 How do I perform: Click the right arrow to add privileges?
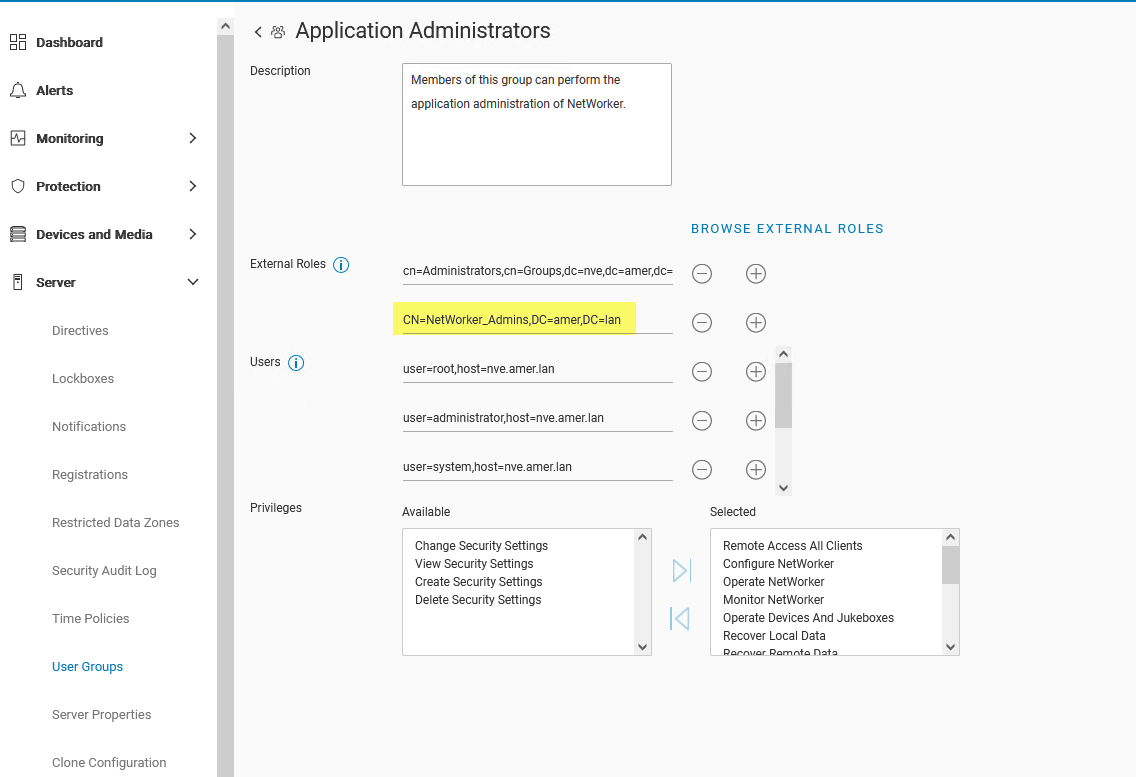click(x=681, y=570)
